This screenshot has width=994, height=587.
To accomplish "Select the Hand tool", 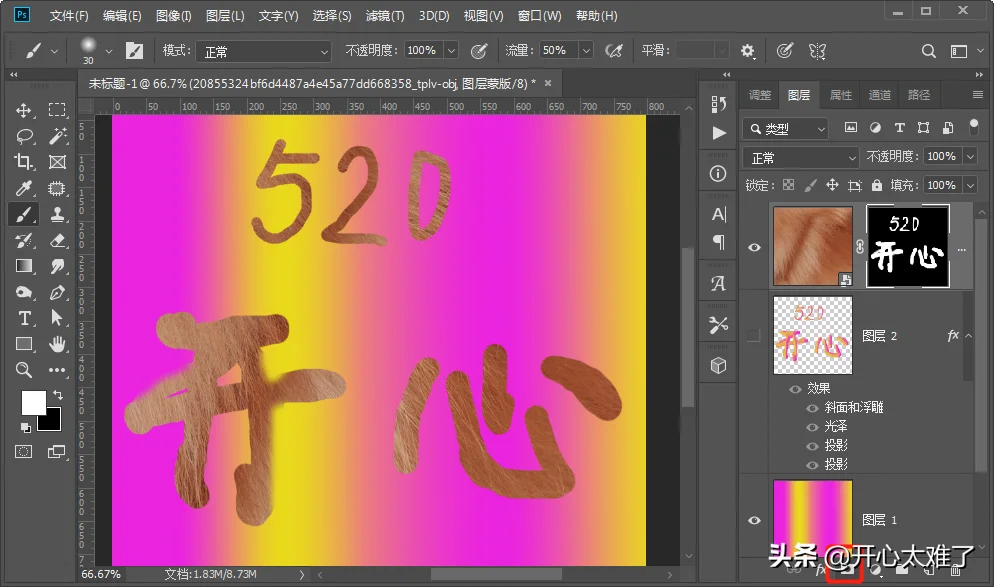I will [x=57, y=344].
